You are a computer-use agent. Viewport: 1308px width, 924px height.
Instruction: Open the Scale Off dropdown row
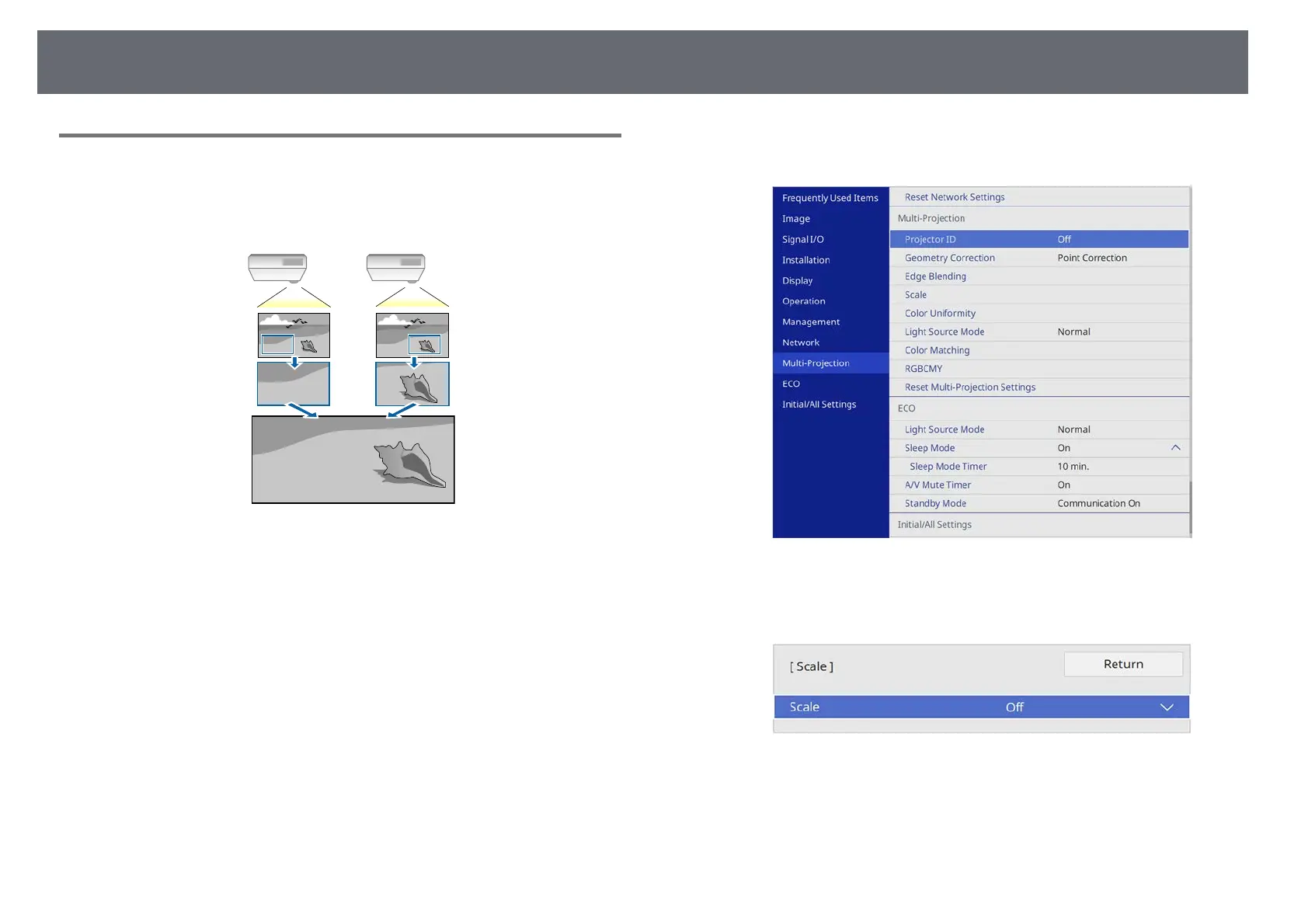[982, 707]
